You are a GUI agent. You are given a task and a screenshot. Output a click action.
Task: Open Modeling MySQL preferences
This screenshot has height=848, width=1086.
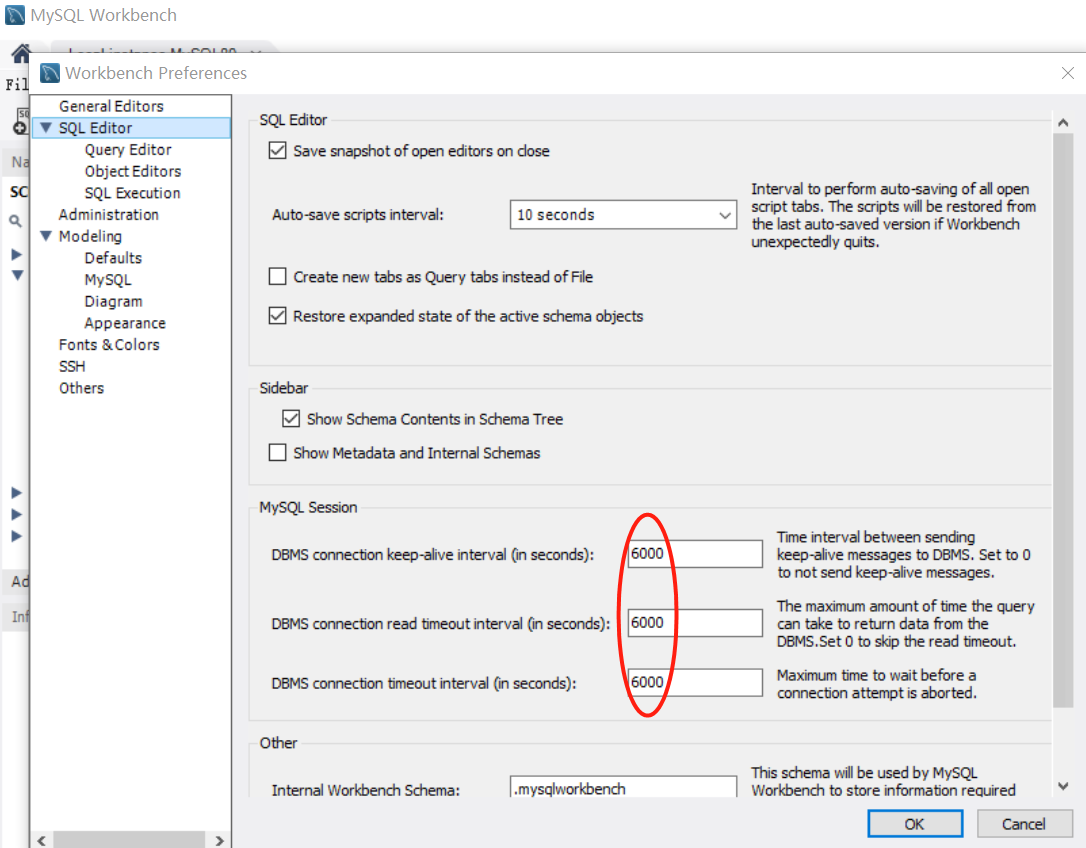[x=108, y=279]
